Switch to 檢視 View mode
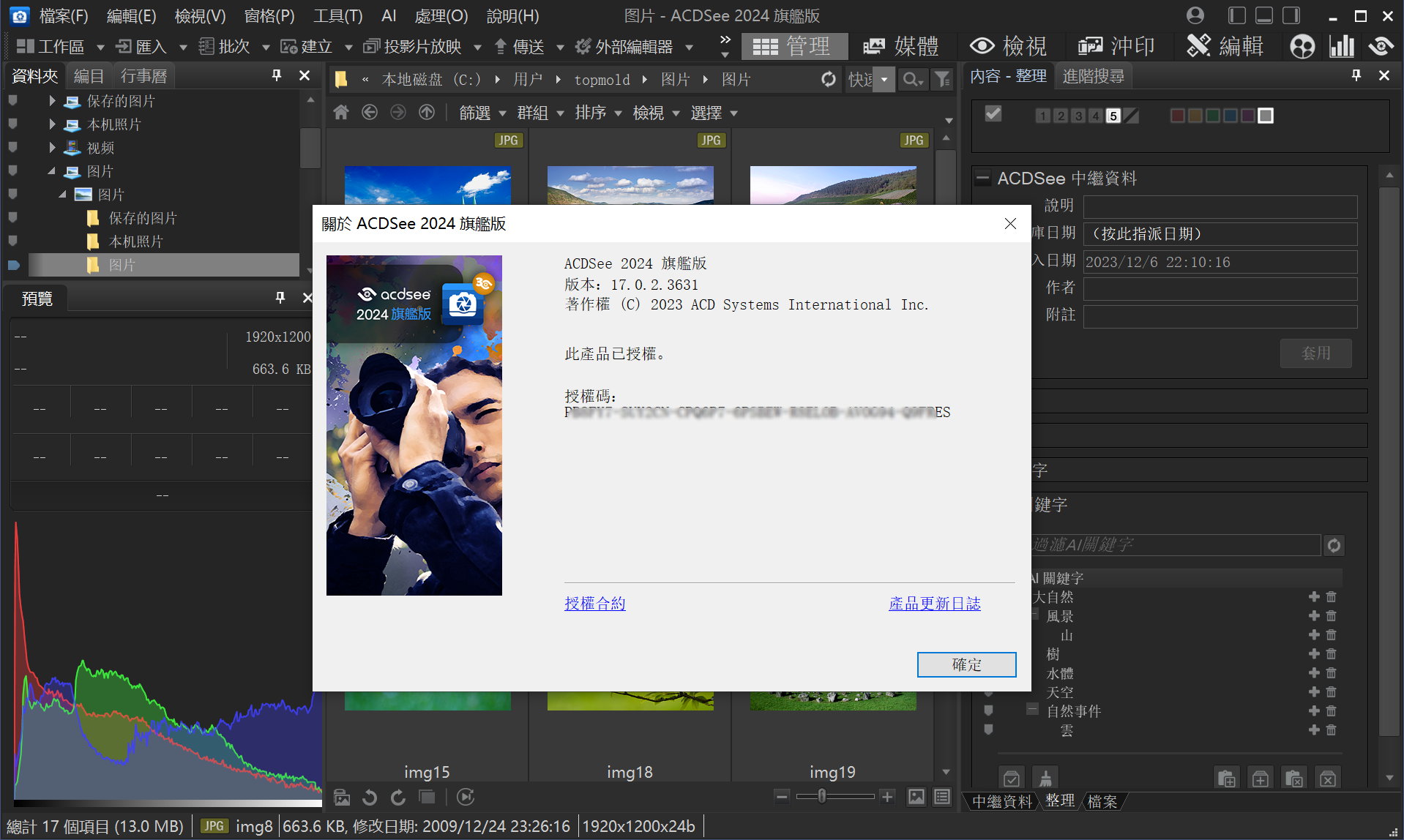This screenshot has height=840, width=1404. (1008, 46)
